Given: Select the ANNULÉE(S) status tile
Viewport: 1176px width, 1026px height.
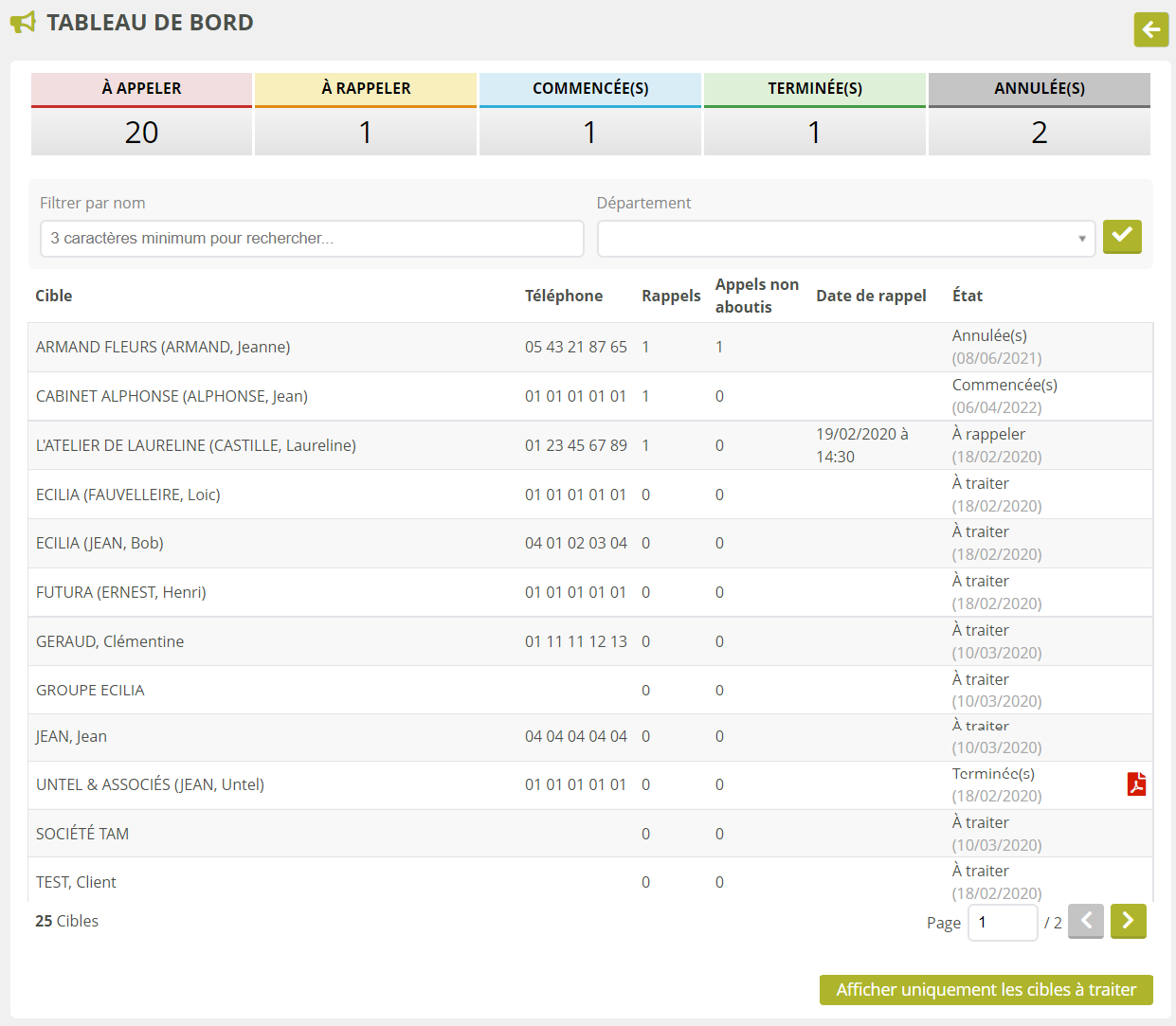Looking at the screenshot, I should coord(1039,114).
